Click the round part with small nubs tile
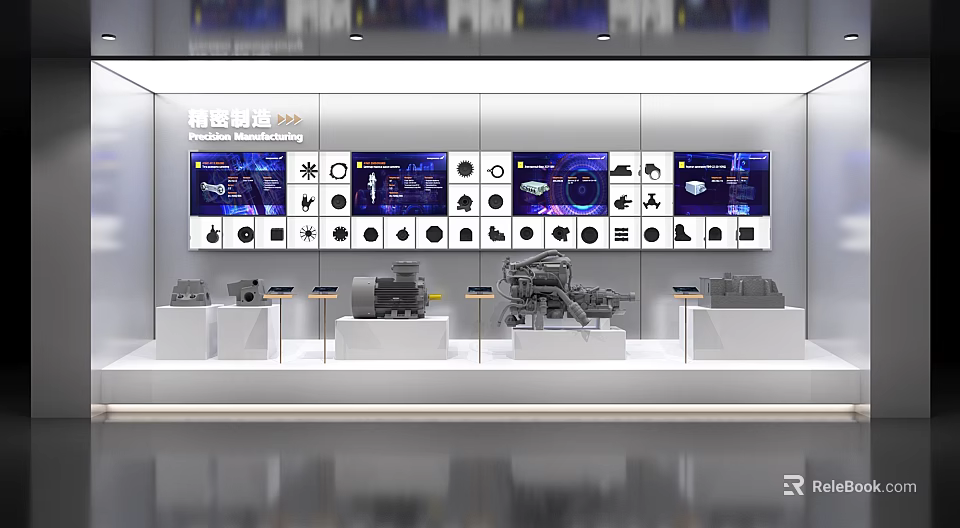960x528 pixels. pyautogui.click(x=399, y=233)
